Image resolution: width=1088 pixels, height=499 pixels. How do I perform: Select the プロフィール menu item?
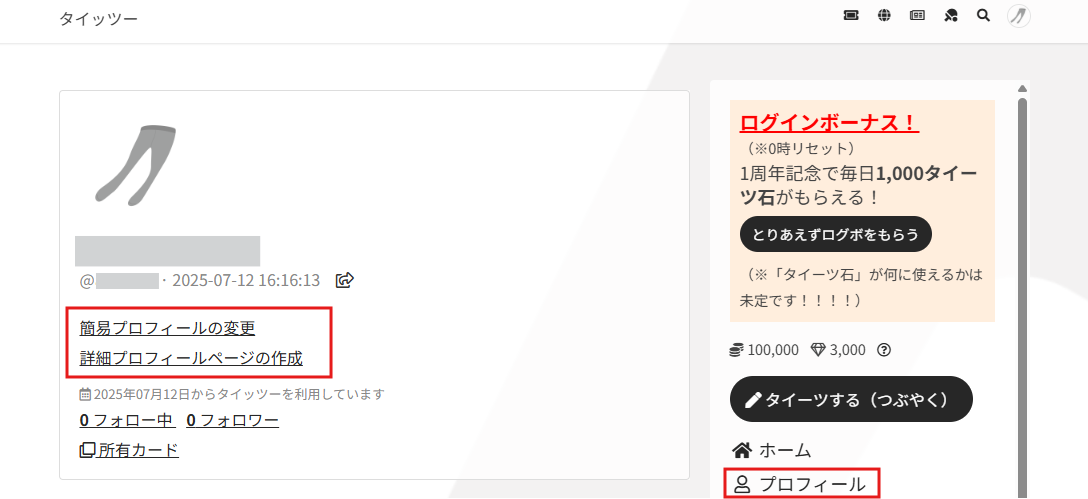[x=801, y=484]
